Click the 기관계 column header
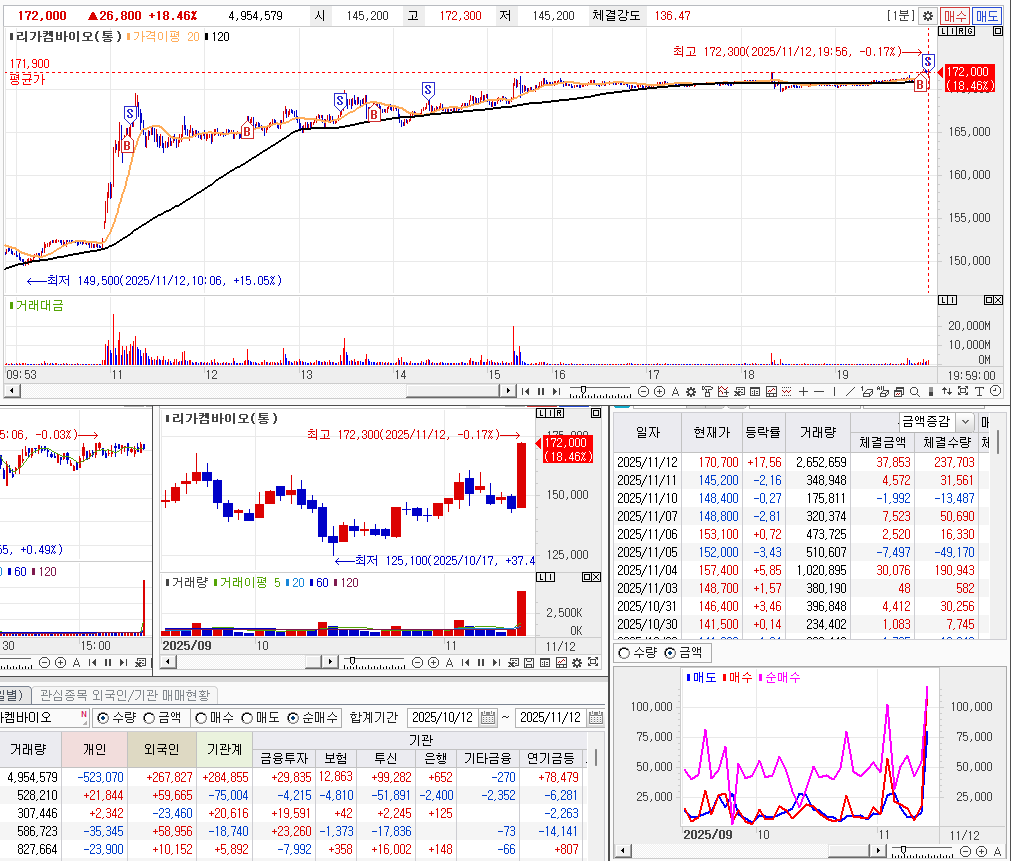 tap(224, 749)
